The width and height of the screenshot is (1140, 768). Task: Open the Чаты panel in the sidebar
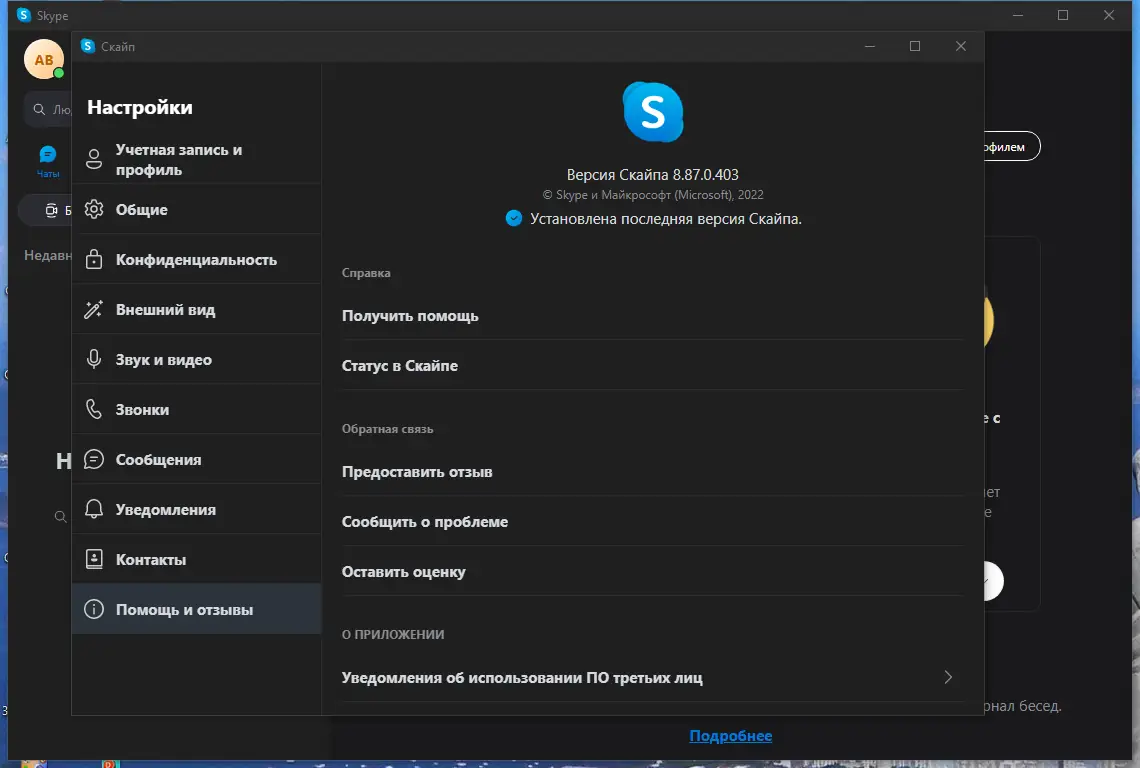tap(47, 154)
